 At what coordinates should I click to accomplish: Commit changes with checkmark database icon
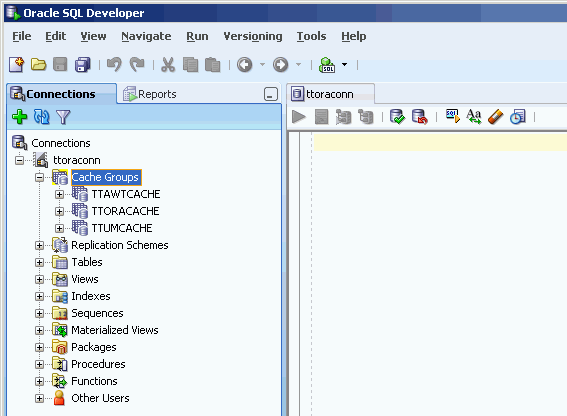(397, 117)
